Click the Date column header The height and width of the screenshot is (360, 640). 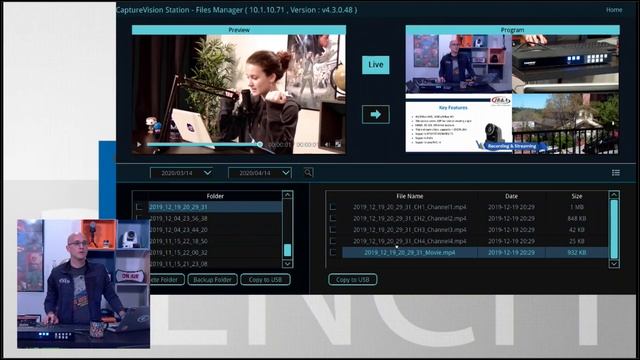point(511,196)
